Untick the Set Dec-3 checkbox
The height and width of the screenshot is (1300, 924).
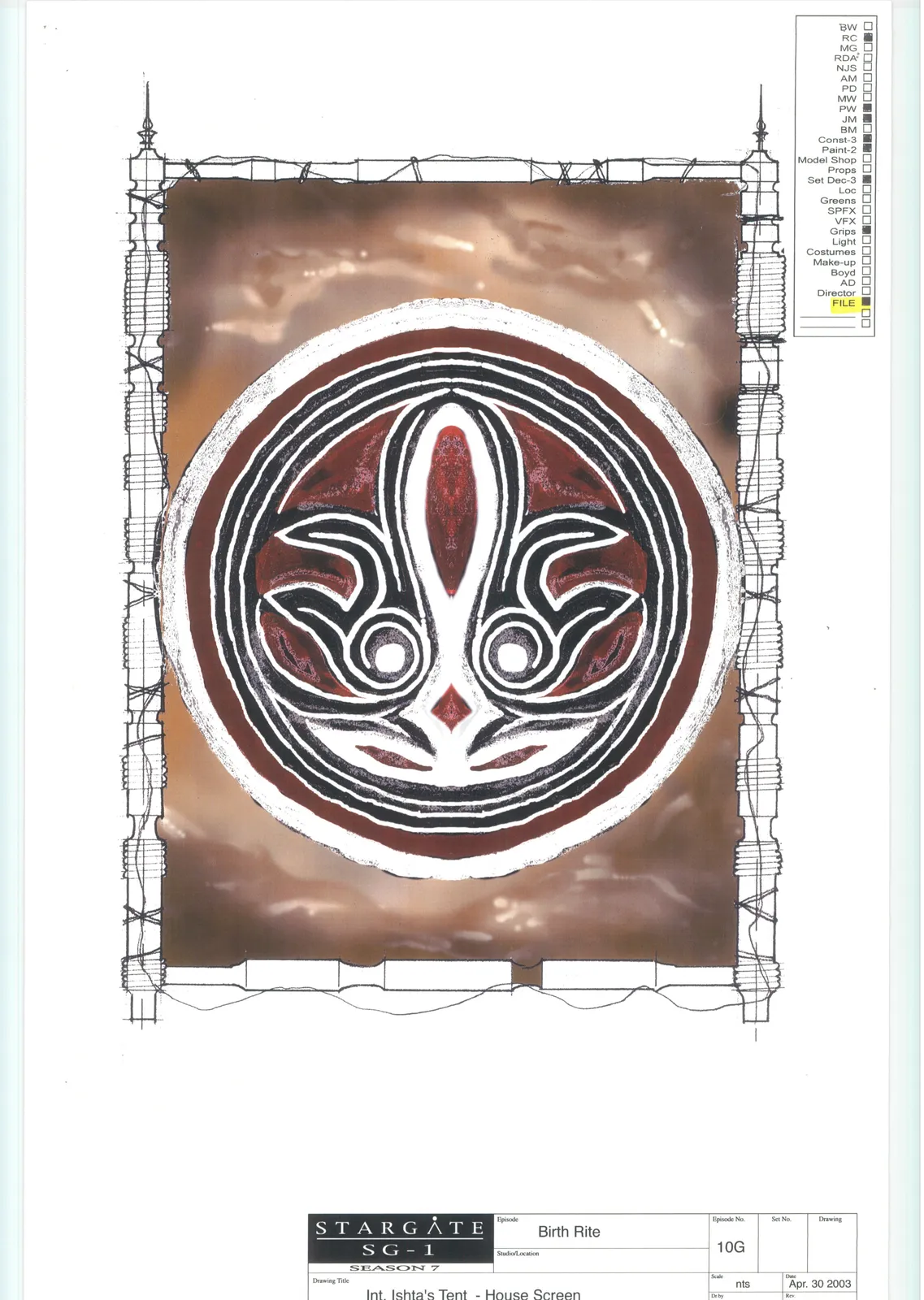tap(868, 180)
